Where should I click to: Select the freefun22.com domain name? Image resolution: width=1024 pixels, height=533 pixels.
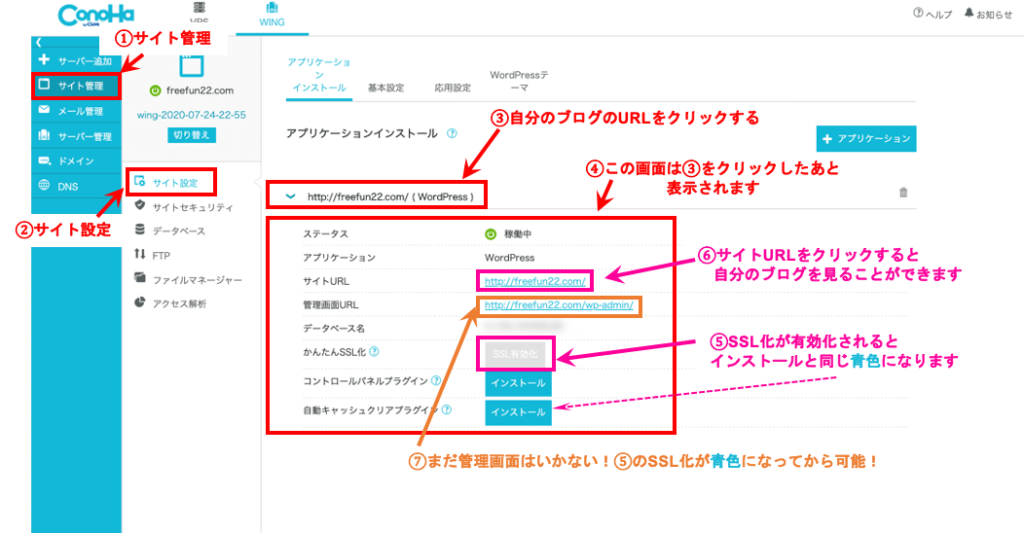coord(200,90)
